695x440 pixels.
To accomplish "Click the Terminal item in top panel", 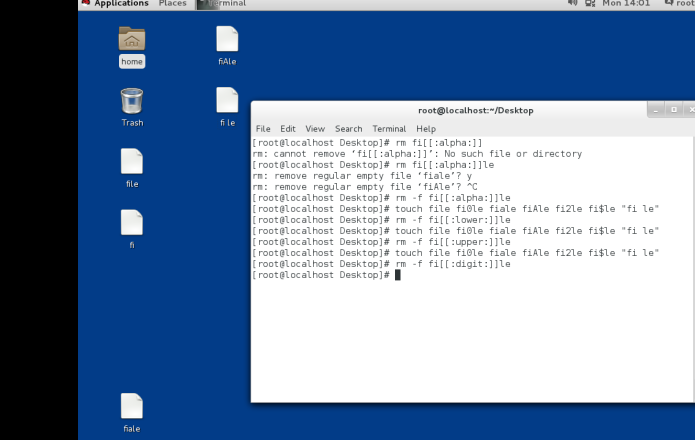I will (x=222, y=4).
